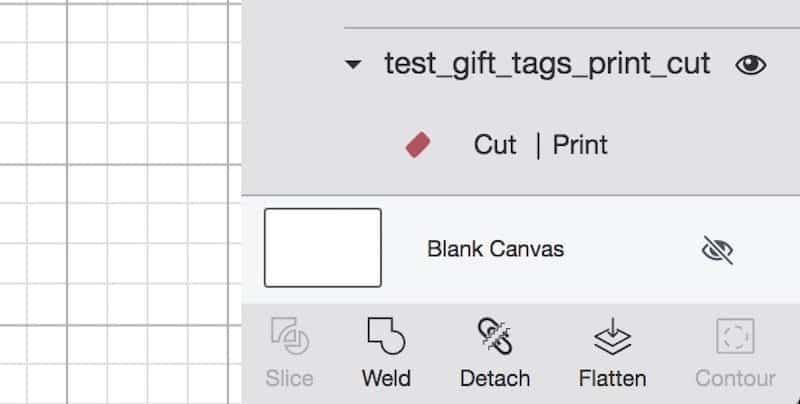Click the word Print in the sublayer row
Viewport: 800px width, 404px height.
click(x=580, y=145)
